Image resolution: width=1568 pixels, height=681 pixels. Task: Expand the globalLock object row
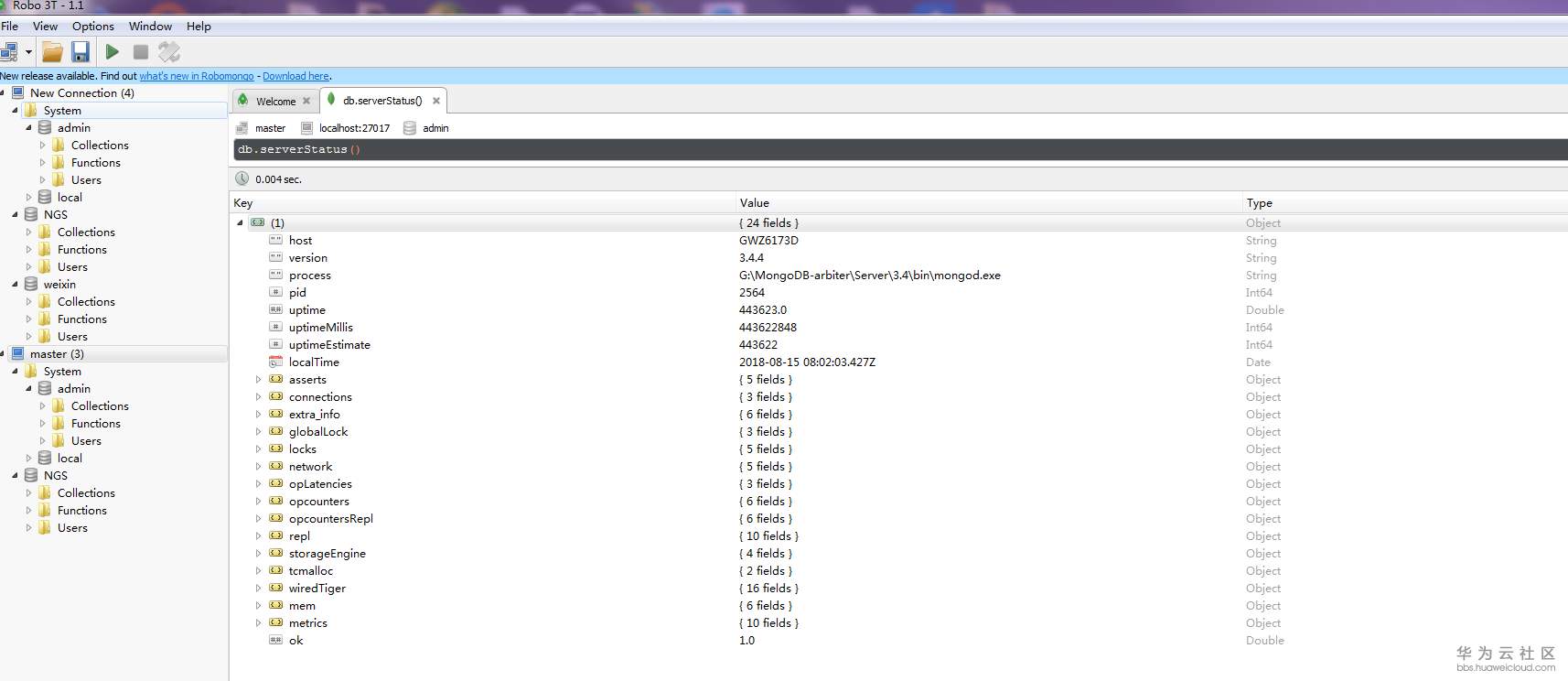[x=258, y=431]
